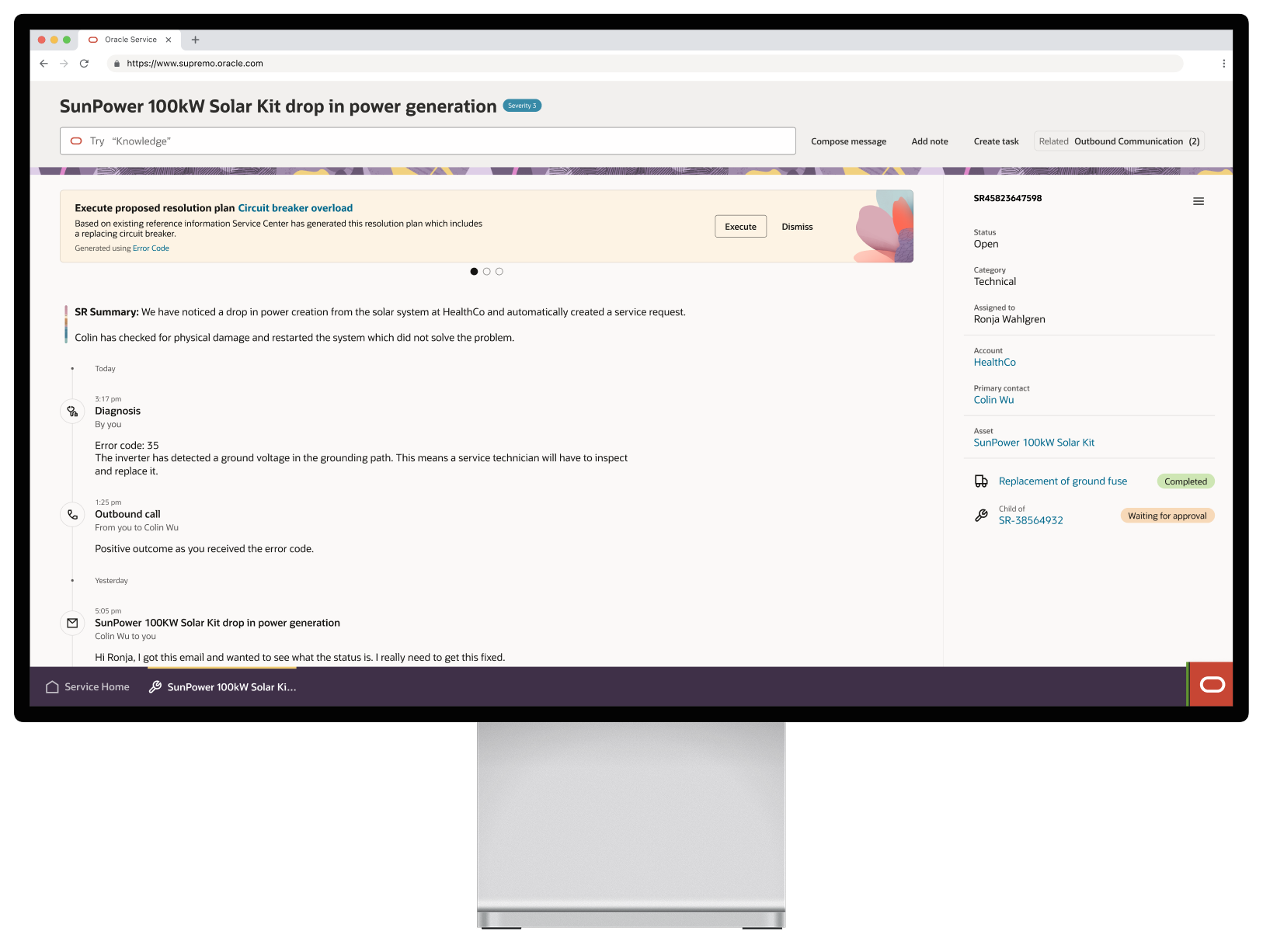Viewport: 1263px width, 952px height.
Task: Click Add note
Action: coord(930,141)
